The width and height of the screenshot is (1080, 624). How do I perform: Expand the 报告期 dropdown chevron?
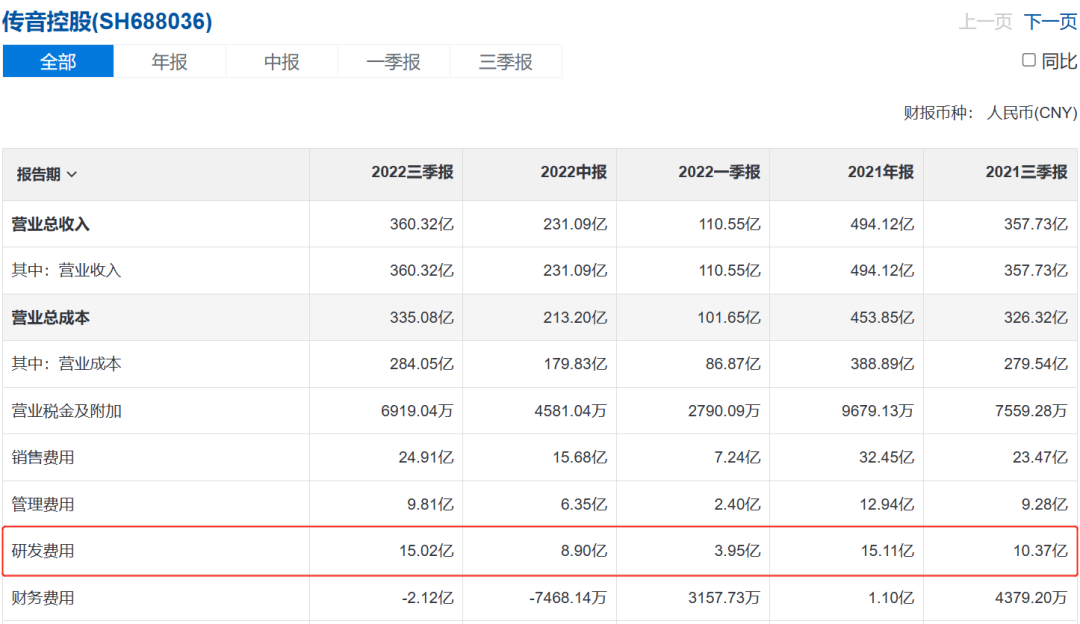[x=72, y=175]
